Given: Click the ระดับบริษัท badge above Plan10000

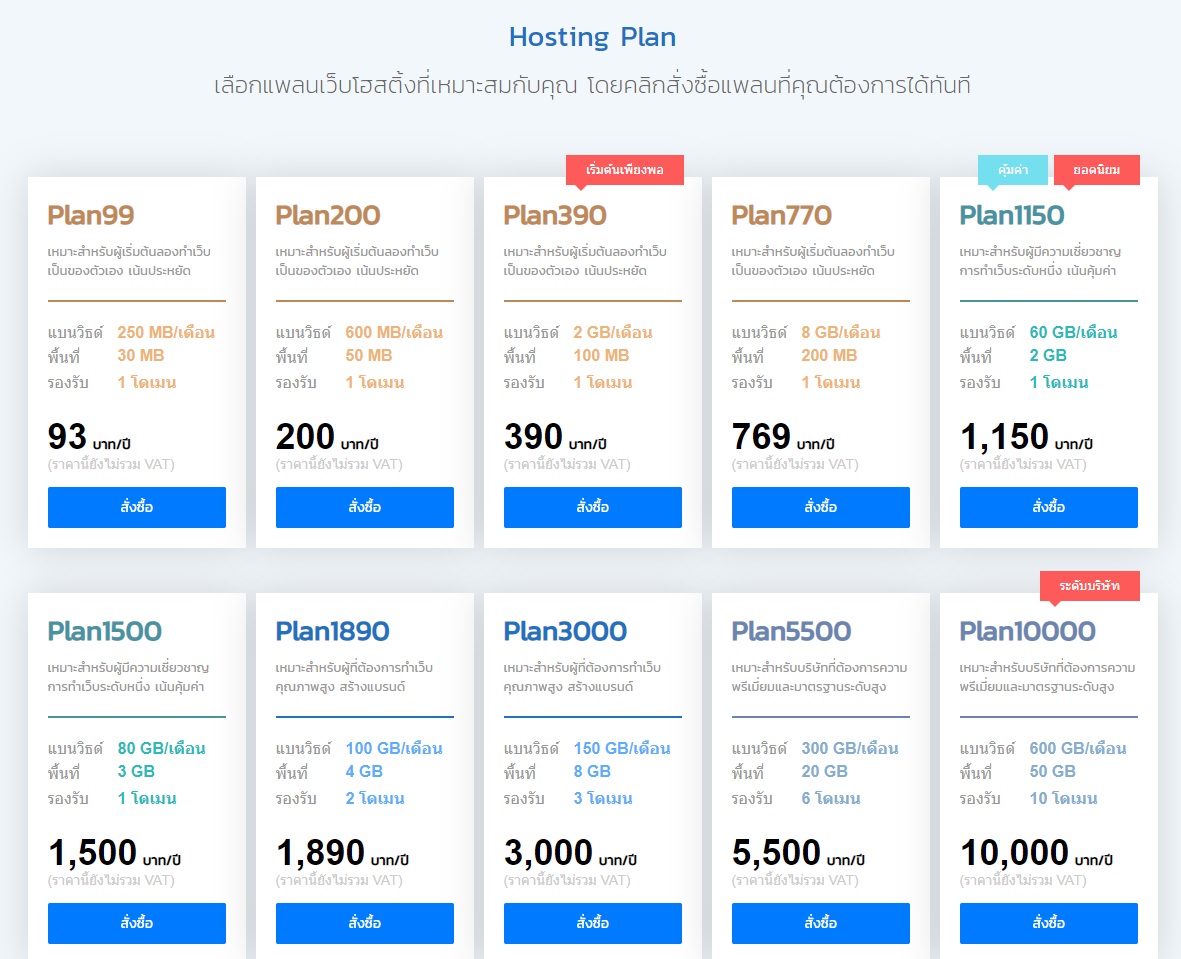Looking at the screenshot, I should point(1088,586).
